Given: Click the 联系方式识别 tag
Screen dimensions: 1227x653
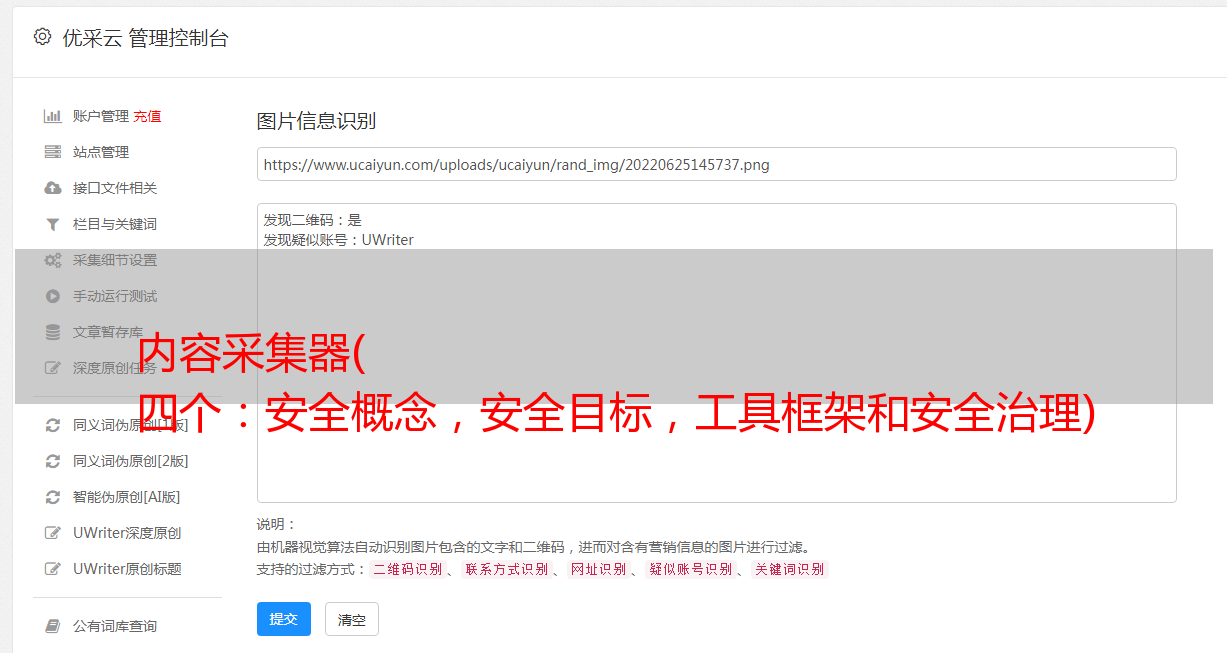Looking at the screenshot, I should pos(506,569).
